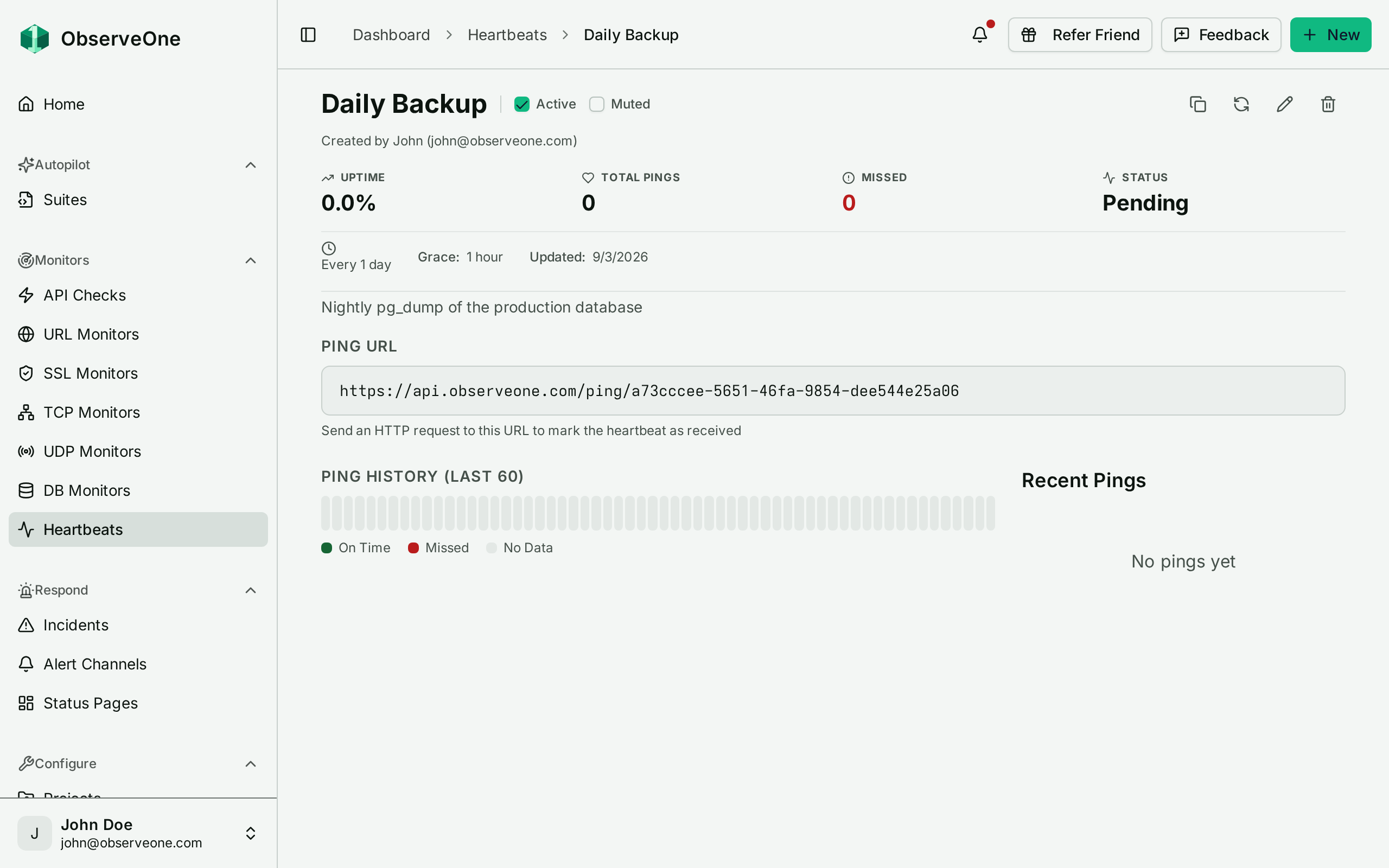Click the clock interval icon
This screenshot has width=1389, height=868.
click(x=329, y=248)
